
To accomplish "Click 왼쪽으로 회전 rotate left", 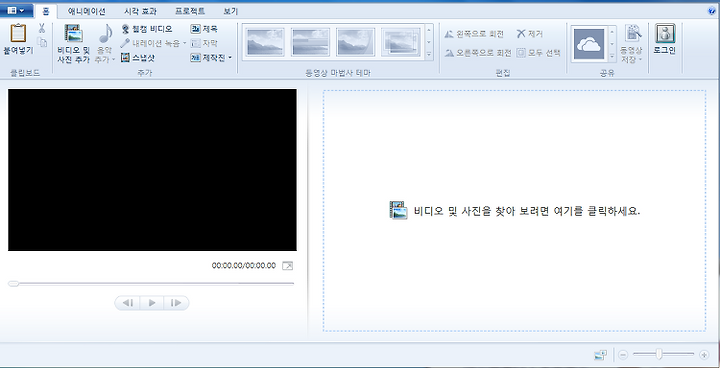I will click(474, 34).
